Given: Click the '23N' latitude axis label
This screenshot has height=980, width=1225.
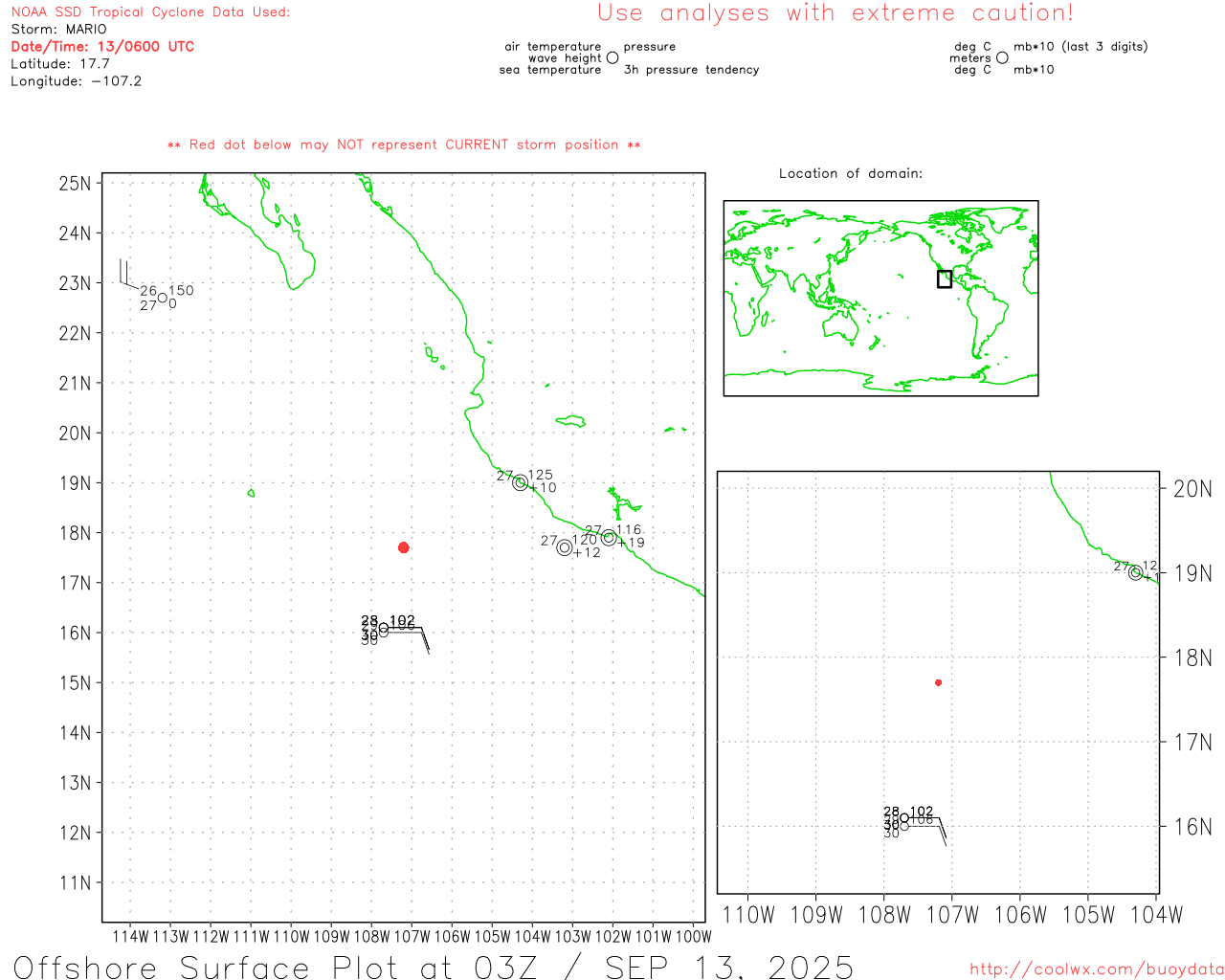Looking at the screenshot, I should click(76, 283).
